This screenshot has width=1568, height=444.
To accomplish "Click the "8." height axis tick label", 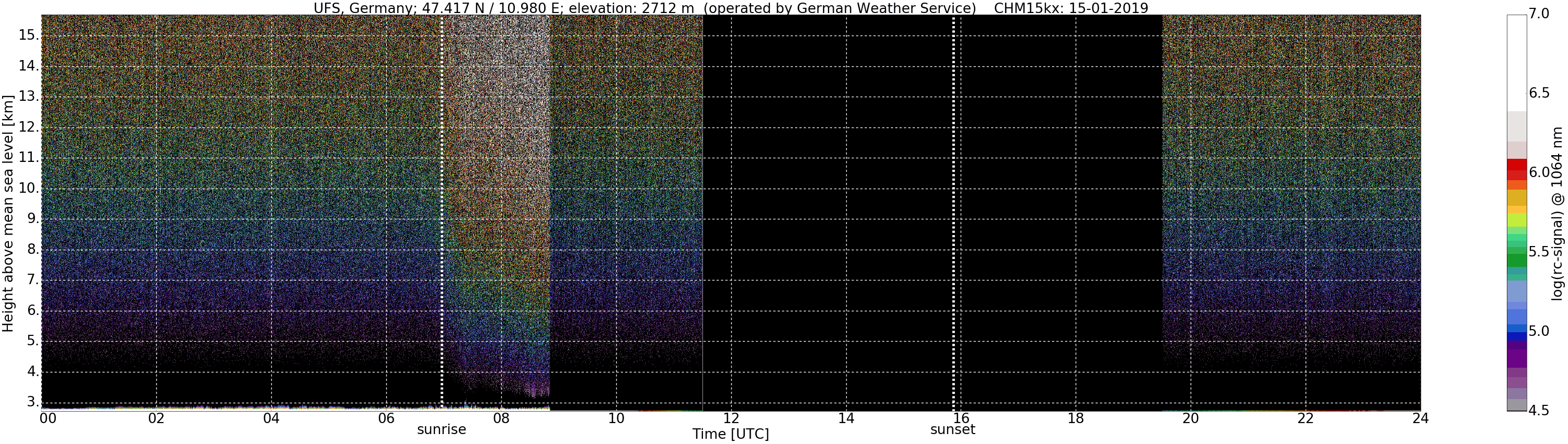I will (x=32, y=249).
